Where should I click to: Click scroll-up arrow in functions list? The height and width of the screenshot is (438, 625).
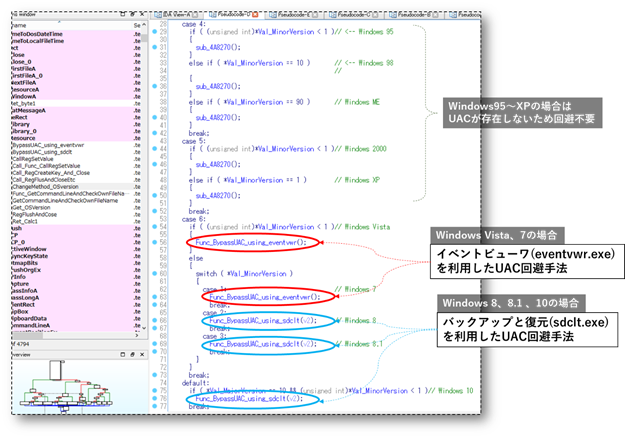[x=144, y=24]
